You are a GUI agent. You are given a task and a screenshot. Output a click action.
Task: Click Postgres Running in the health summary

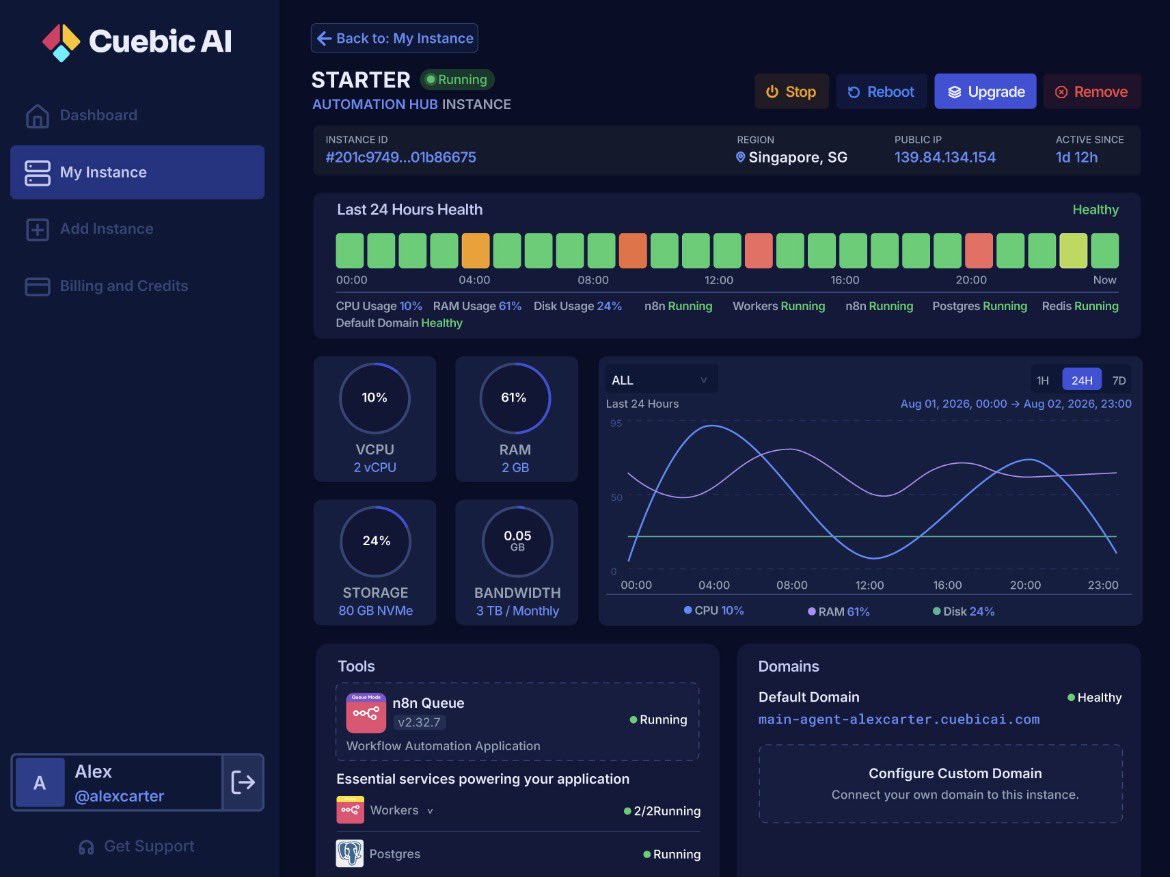979,306
